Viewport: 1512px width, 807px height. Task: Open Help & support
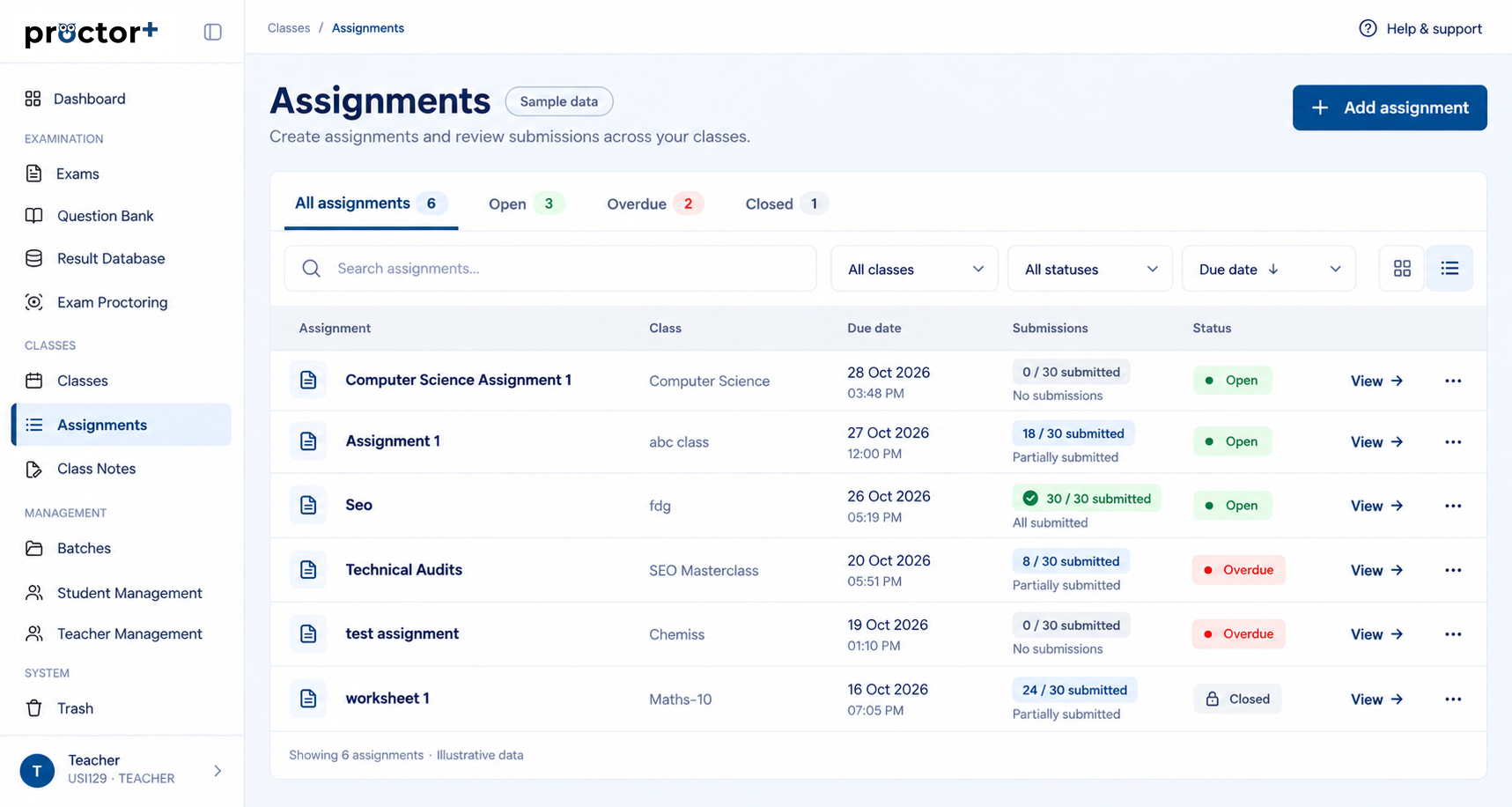1420,28
